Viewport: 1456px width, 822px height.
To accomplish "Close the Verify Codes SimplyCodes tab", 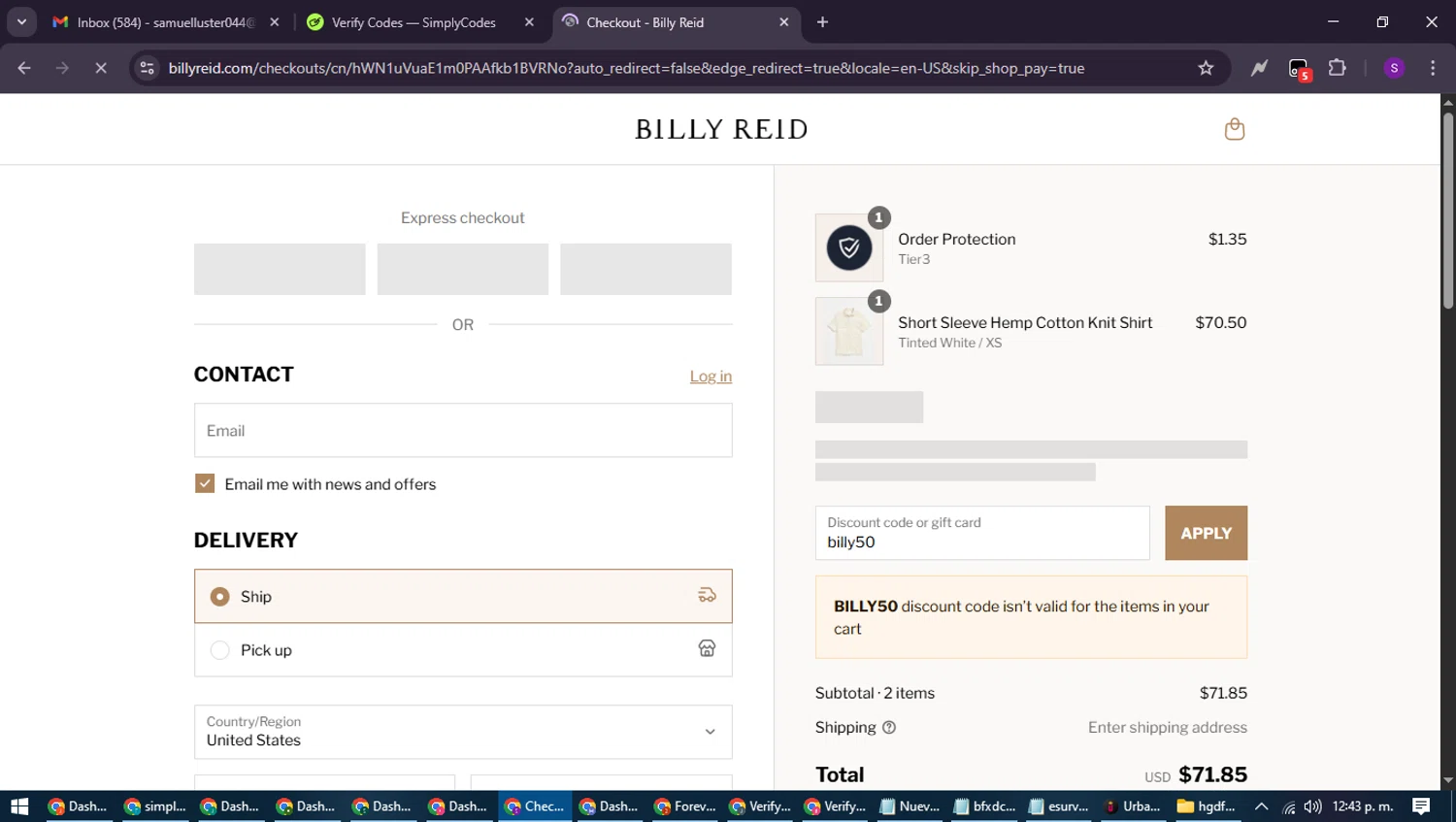I will pyautogui.click(x=529, y=22).
